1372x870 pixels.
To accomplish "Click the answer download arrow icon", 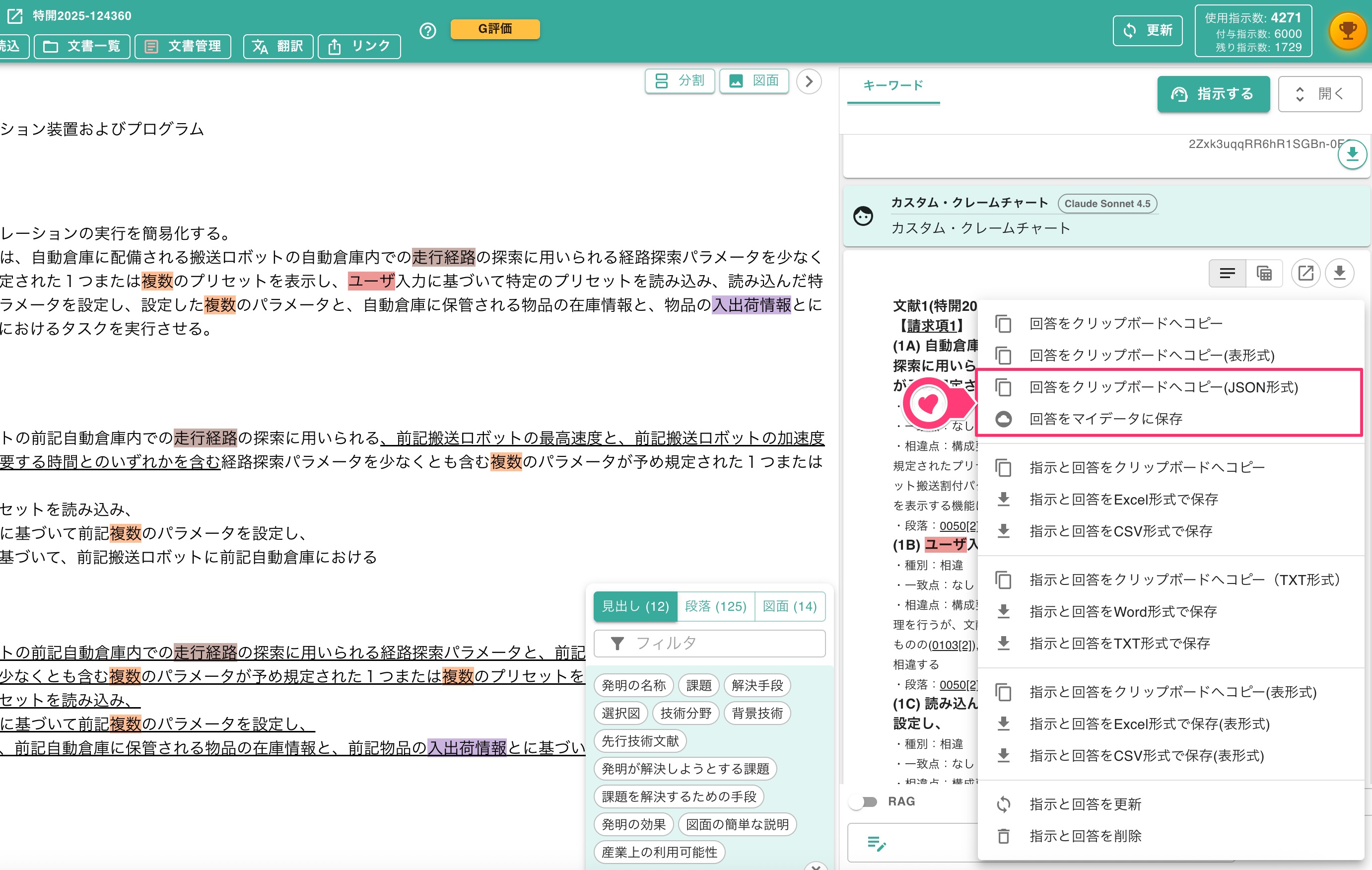I will pos(1340,274).
